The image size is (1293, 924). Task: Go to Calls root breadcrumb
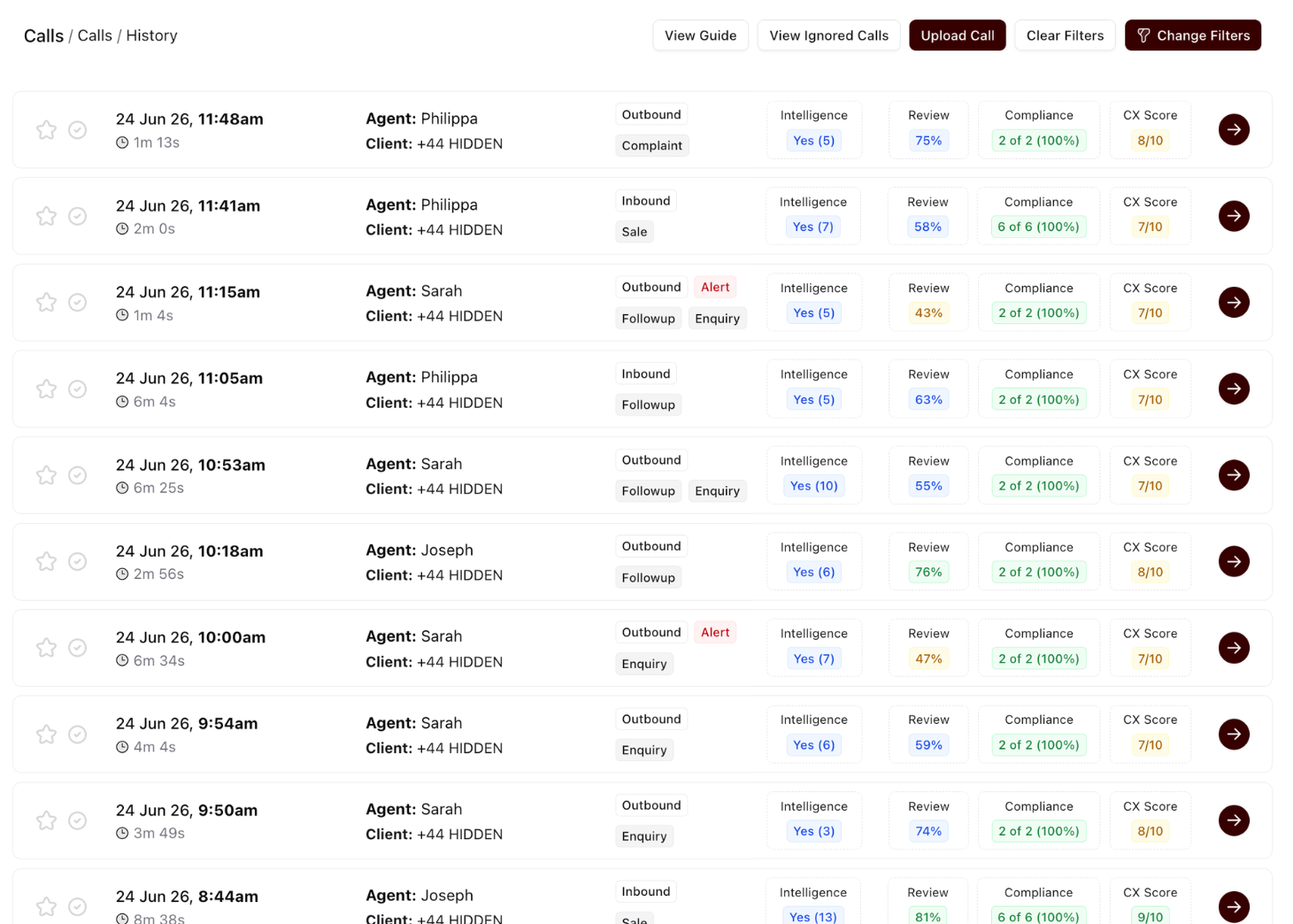pyautogui.click(x=43, y=35)
